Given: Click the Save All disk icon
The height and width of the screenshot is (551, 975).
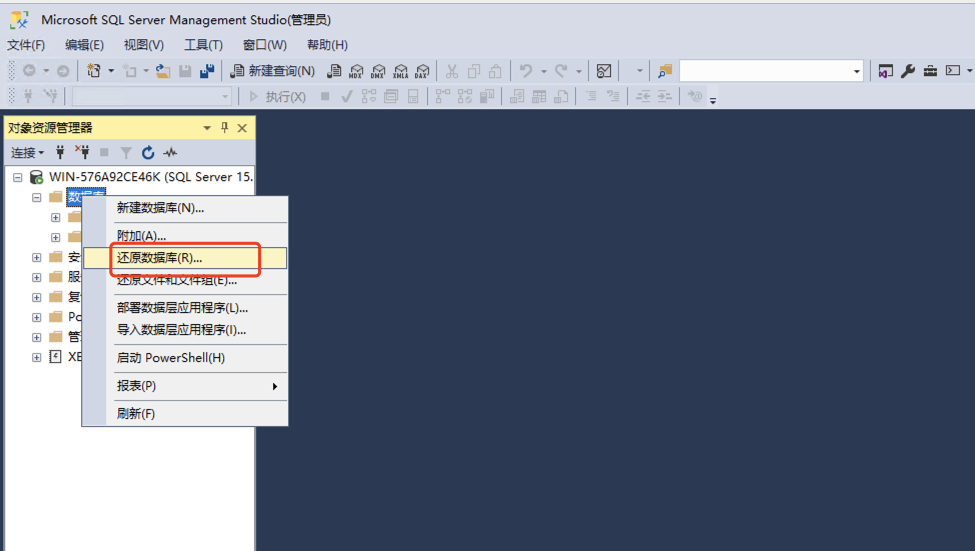Looking at the screenshot, I should tap(207, 71).
